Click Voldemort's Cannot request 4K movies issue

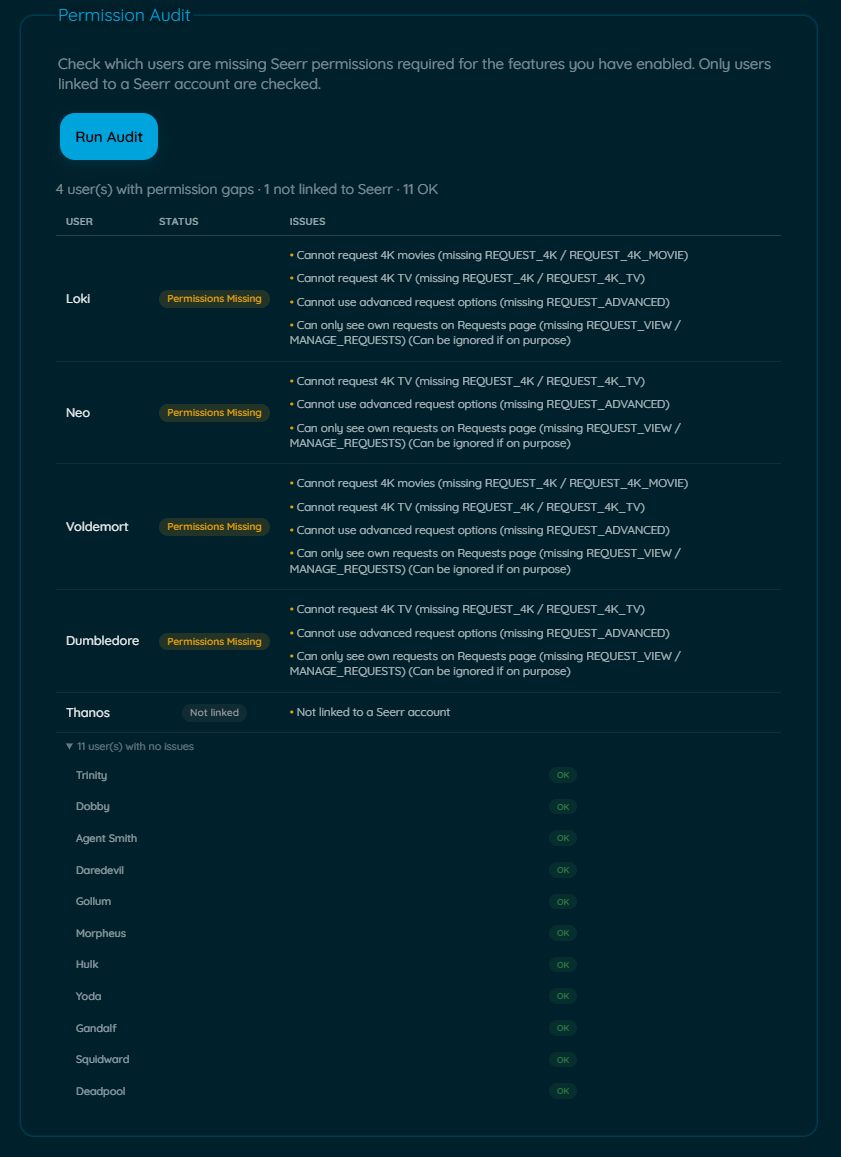pyautogui.click(x=488, y=483)
